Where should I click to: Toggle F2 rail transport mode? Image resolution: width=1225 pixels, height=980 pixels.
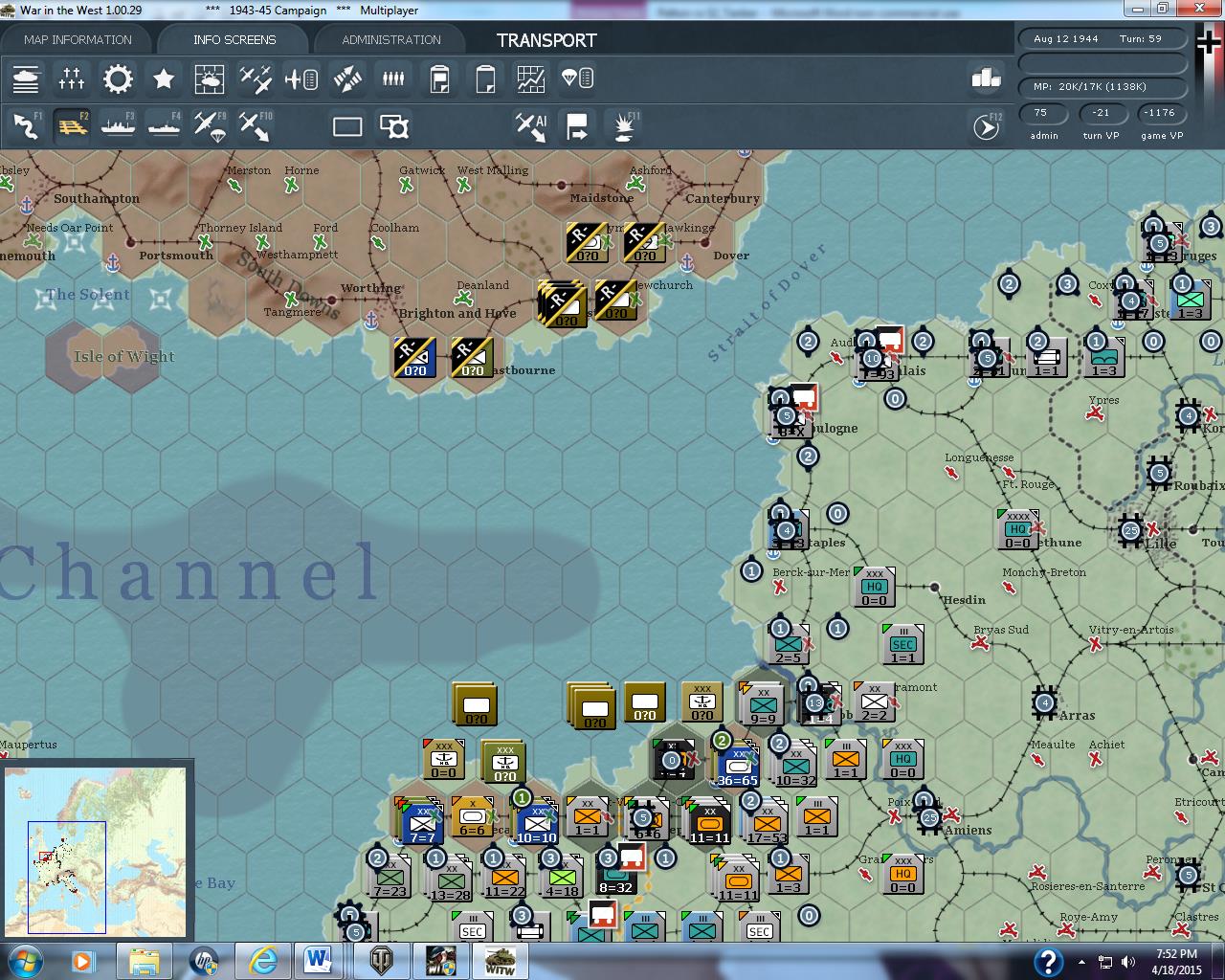coord(72,126)
